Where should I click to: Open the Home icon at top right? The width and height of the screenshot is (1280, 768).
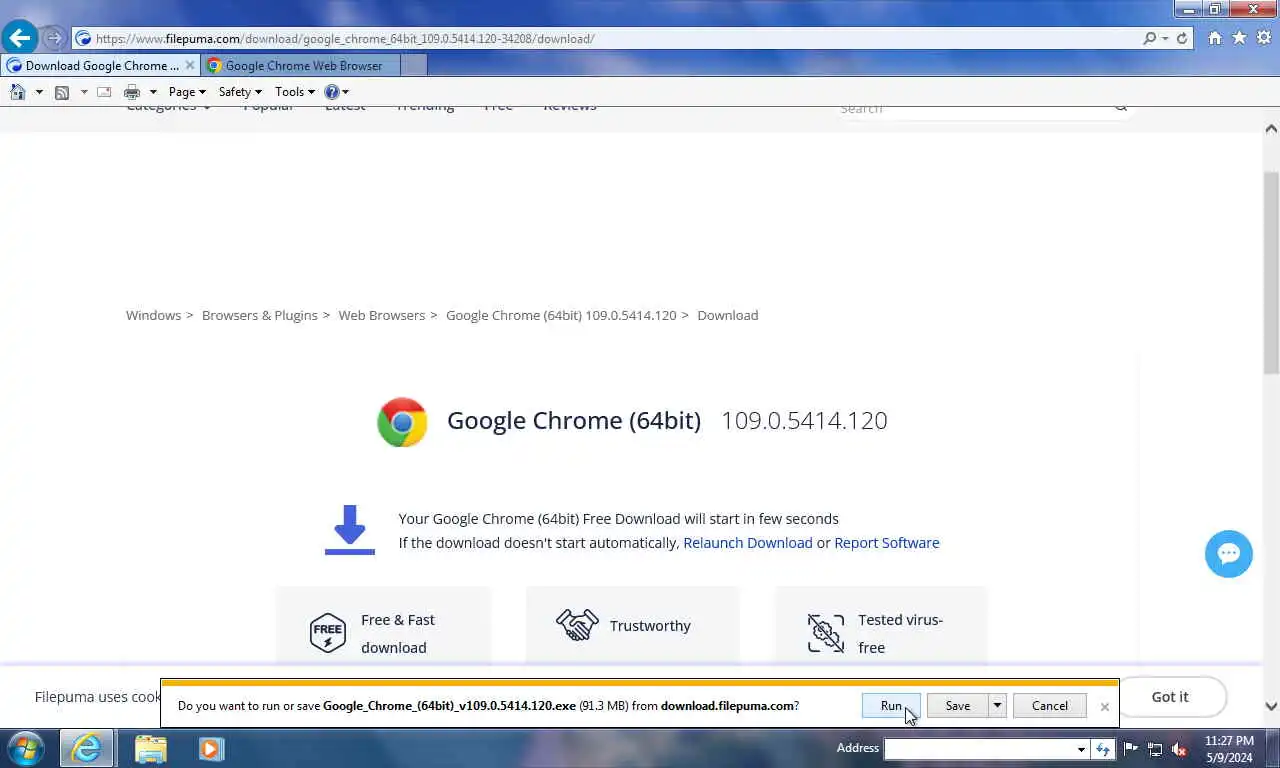point(1215,38)
